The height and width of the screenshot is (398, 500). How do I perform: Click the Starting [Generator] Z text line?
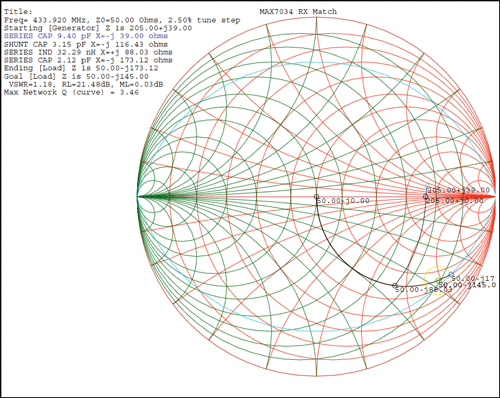click(x=98, y=28)
